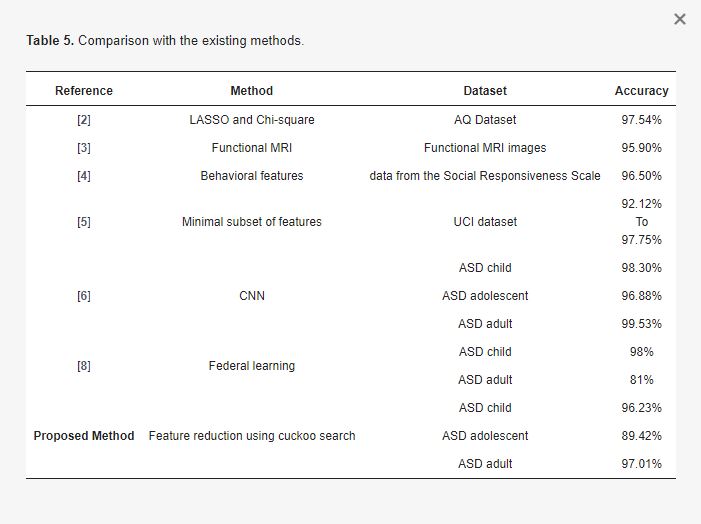The height and width of the screenshot is (524, 701).
Task: Click the Proposed Method row label
Action: [84, 436]
